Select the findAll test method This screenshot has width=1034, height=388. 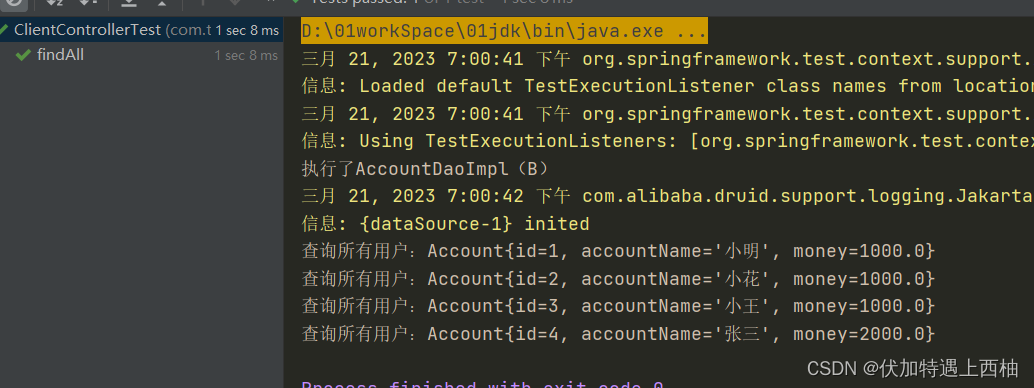(x=60, y=55)
